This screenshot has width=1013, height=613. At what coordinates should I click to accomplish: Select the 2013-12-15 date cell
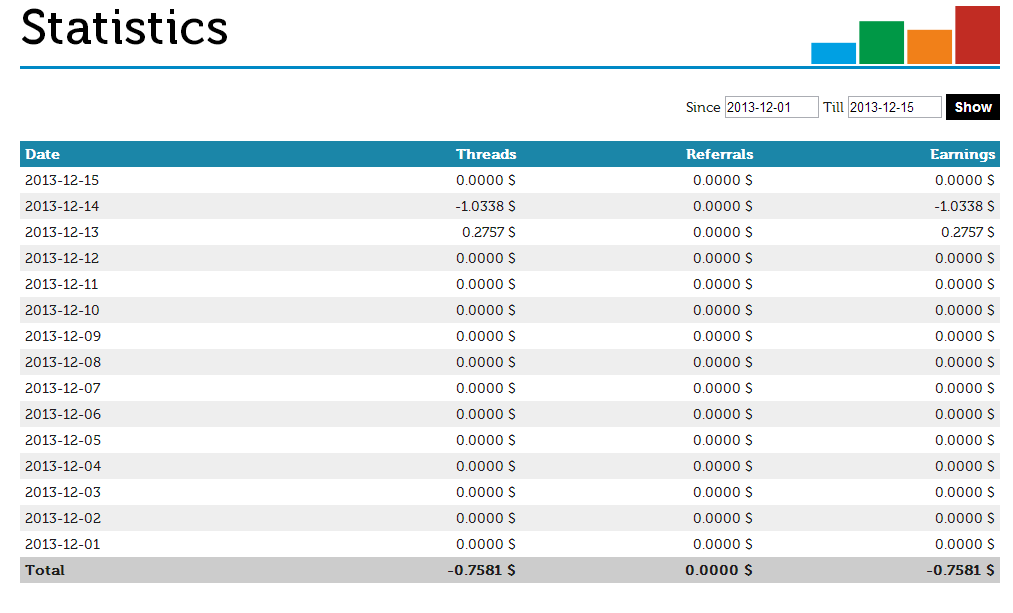62,180
